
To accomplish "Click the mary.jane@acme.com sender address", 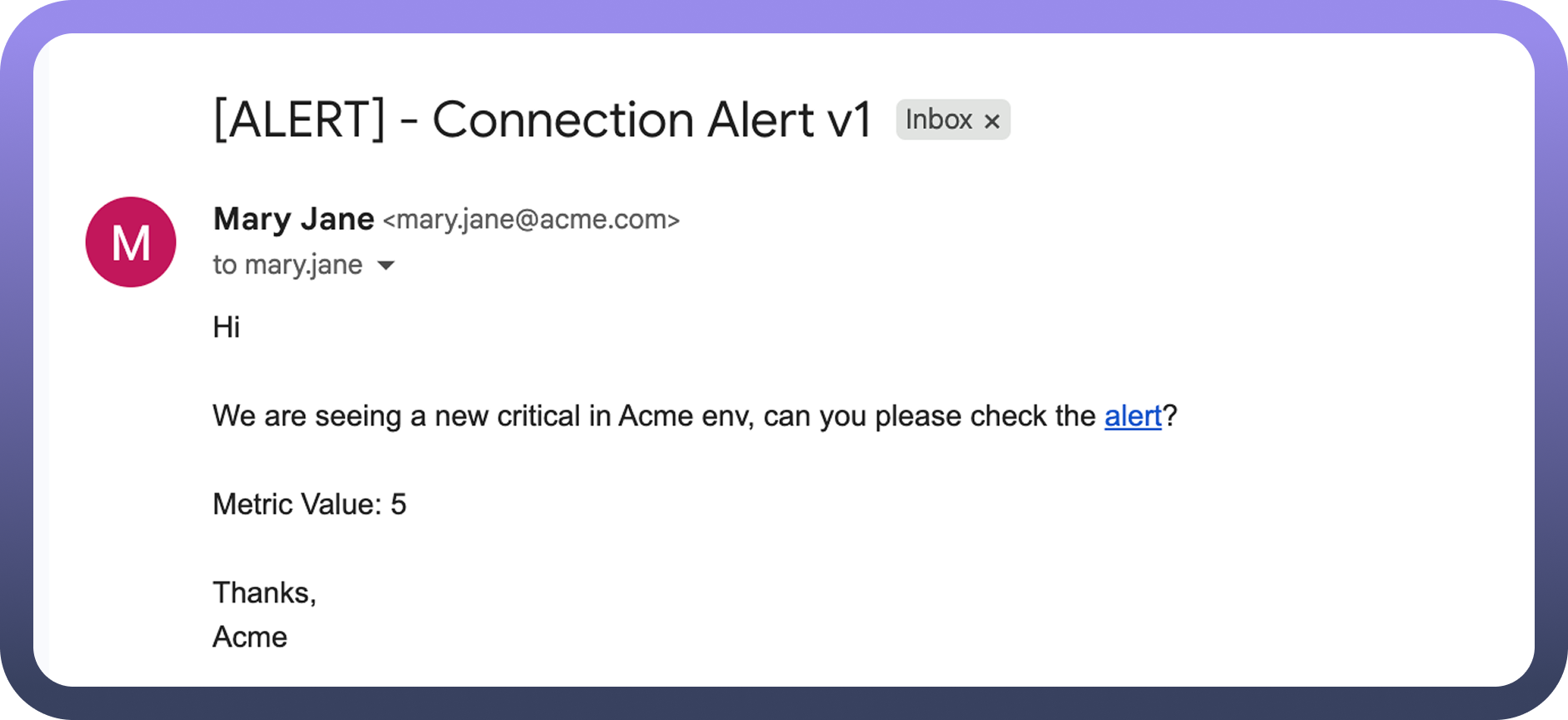I will coord(531,220).
